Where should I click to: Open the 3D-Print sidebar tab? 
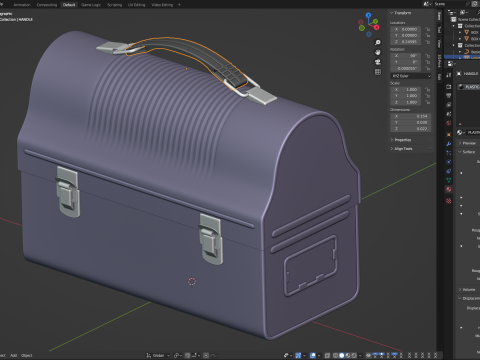440,60
